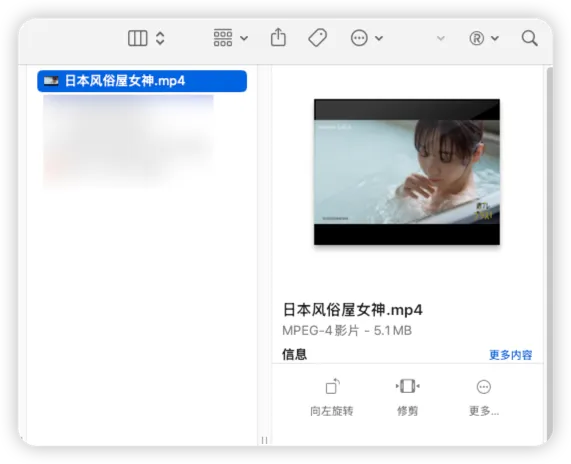Click the faded toolbar chevron

(441, 38)
